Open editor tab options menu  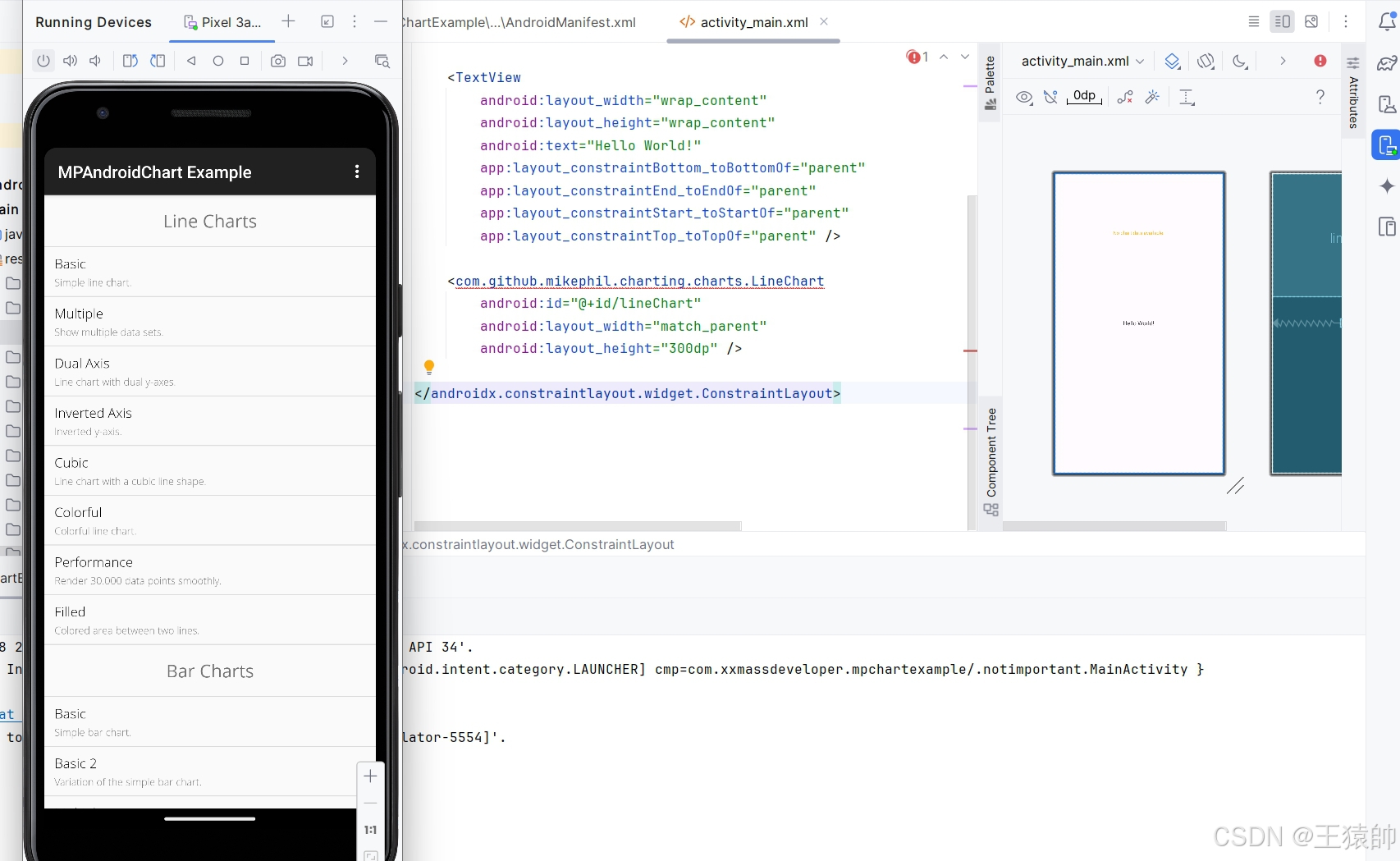(1346, 22)
